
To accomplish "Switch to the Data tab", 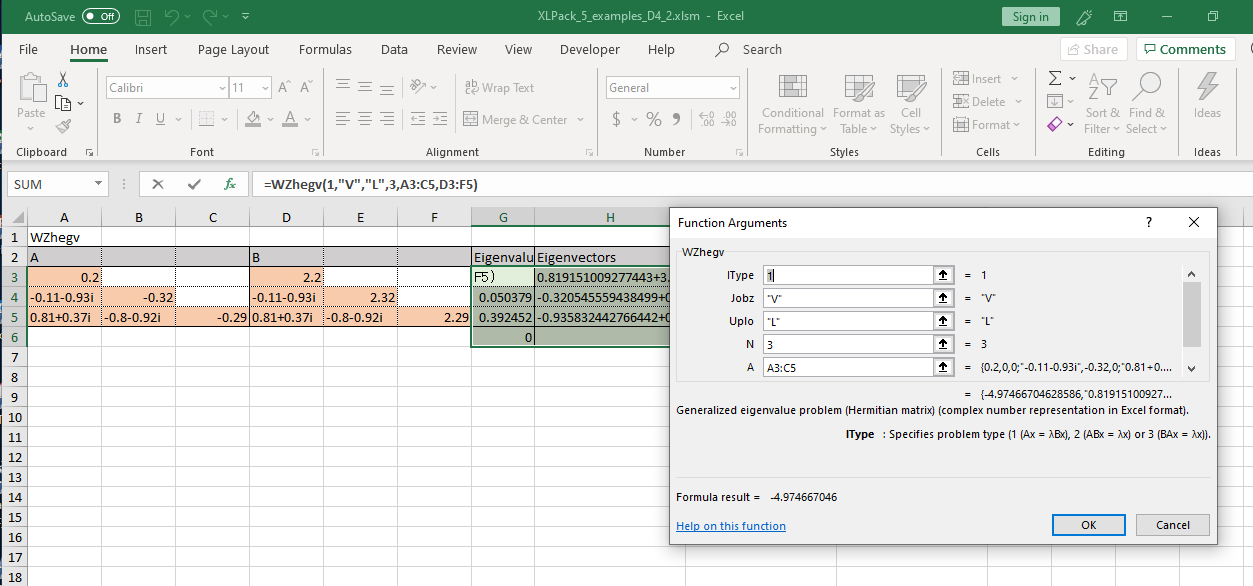I will [394, 49].
